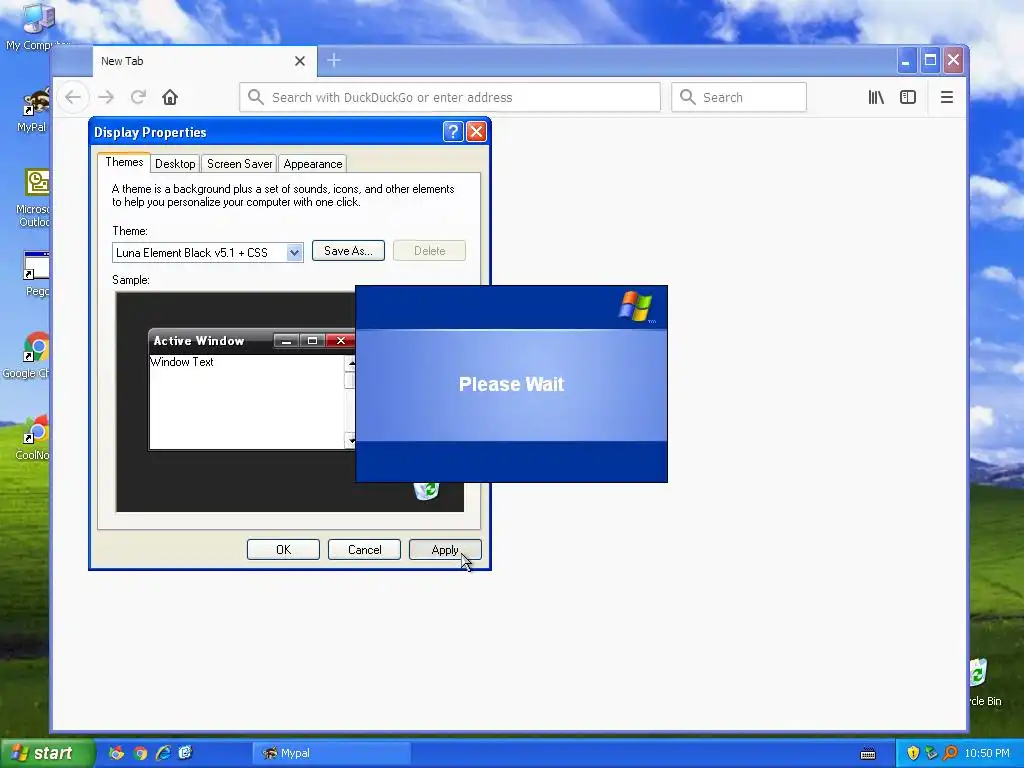Screen dimensions: 1024x768
Task: Click the Cancel button
Action: pos(364,550)
